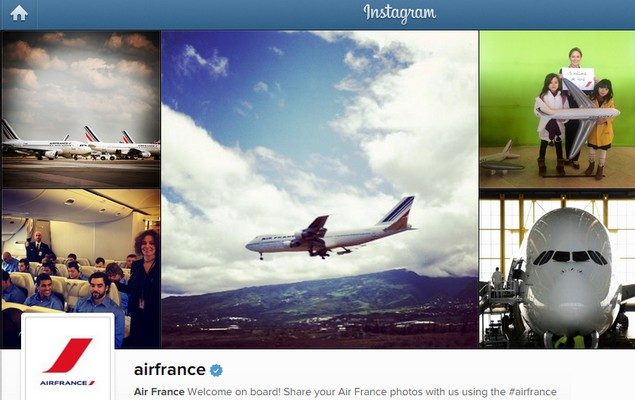Image resolution: width=635 pixels, height=400 pixels.
Task: Go to the Instagram home icon
Action: (19, 13)
